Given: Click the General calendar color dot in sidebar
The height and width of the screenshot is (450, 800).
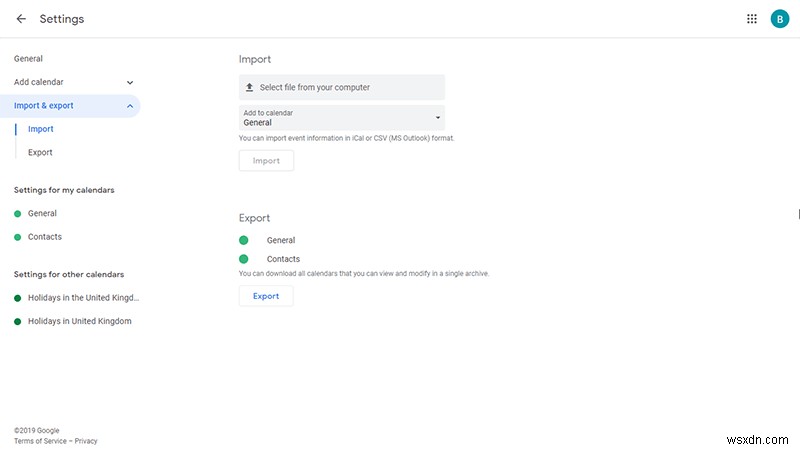Looking at the screenshot, I should click(x=18, y=213).
